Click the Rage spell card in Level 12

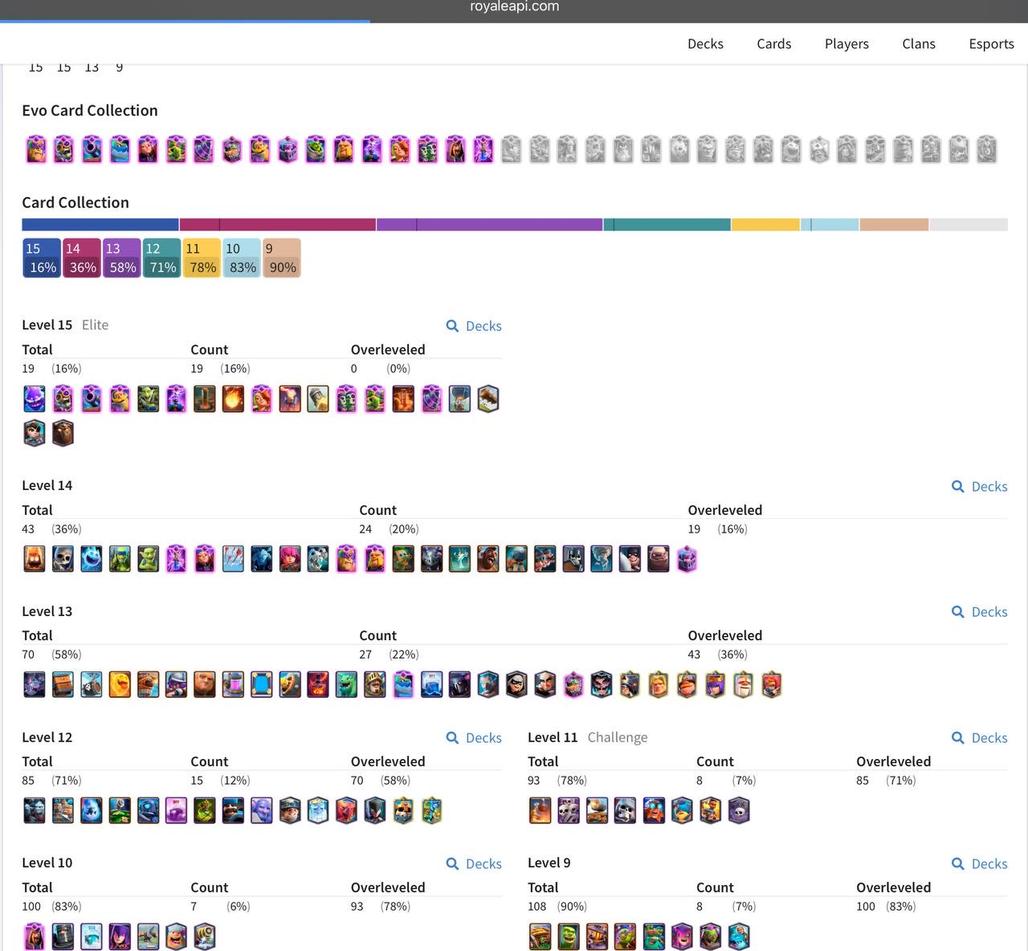176,810
